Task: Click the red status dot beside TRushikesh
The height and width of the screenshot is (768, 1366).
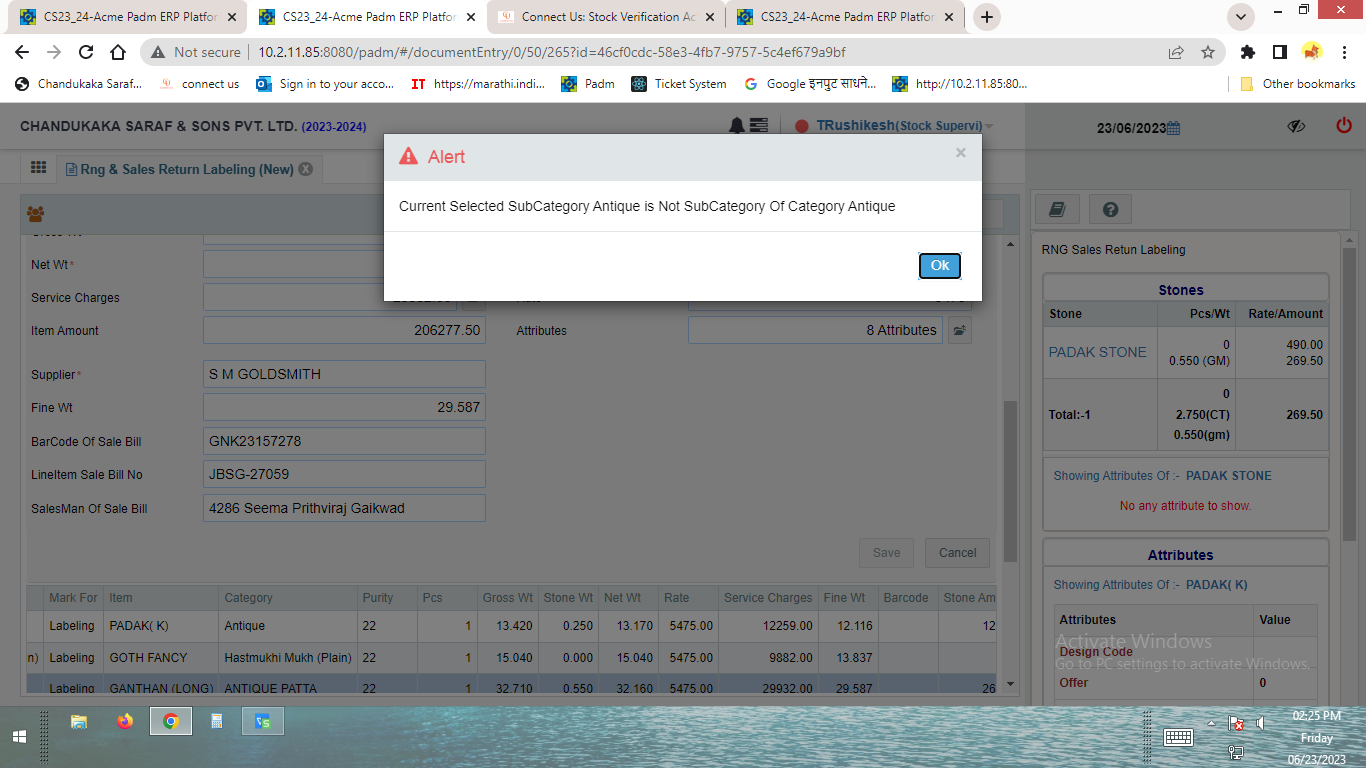Action: pyautogui.click(x=801, y=127)
